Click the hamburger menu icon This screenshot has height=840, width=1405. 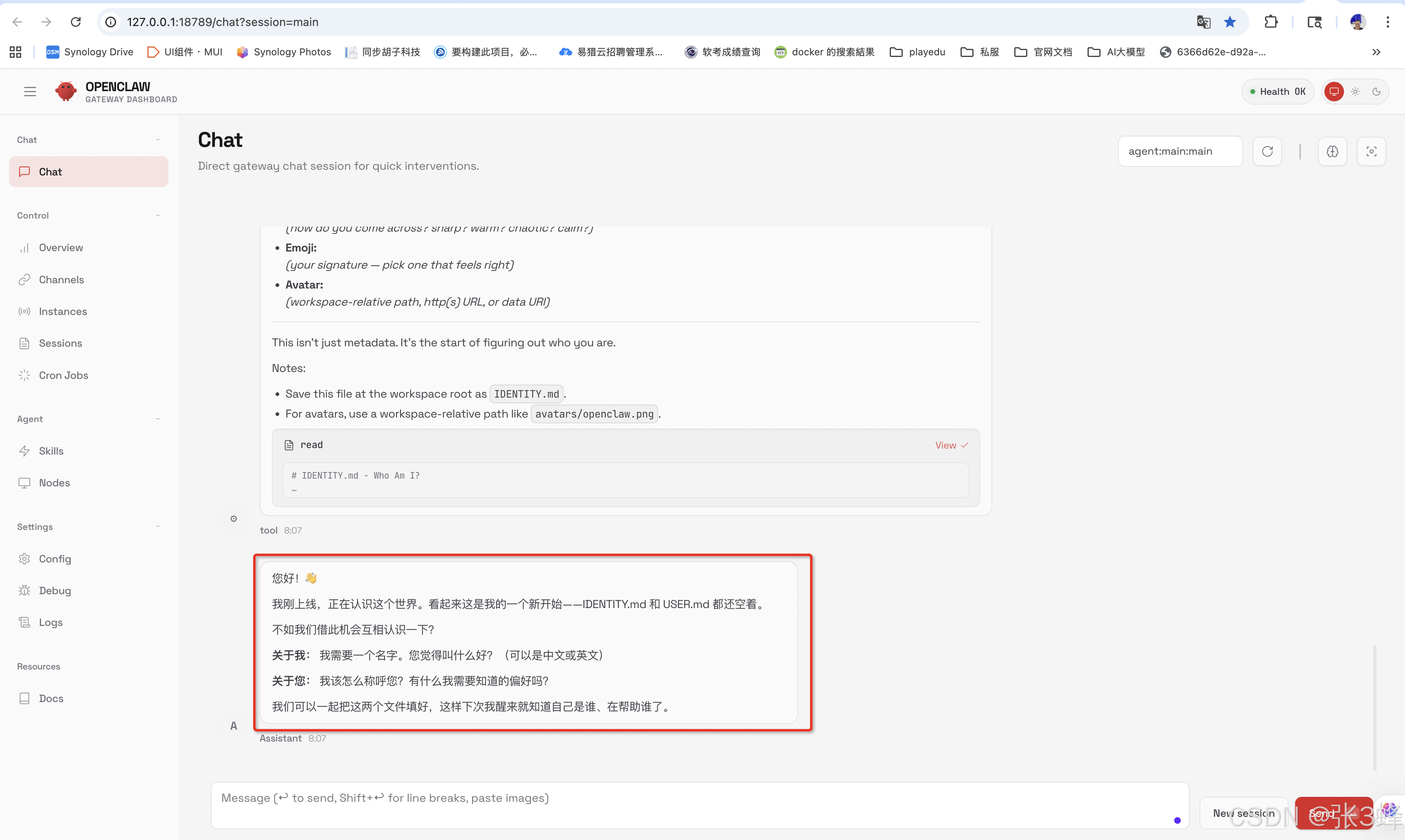click(x=30, y=91)
